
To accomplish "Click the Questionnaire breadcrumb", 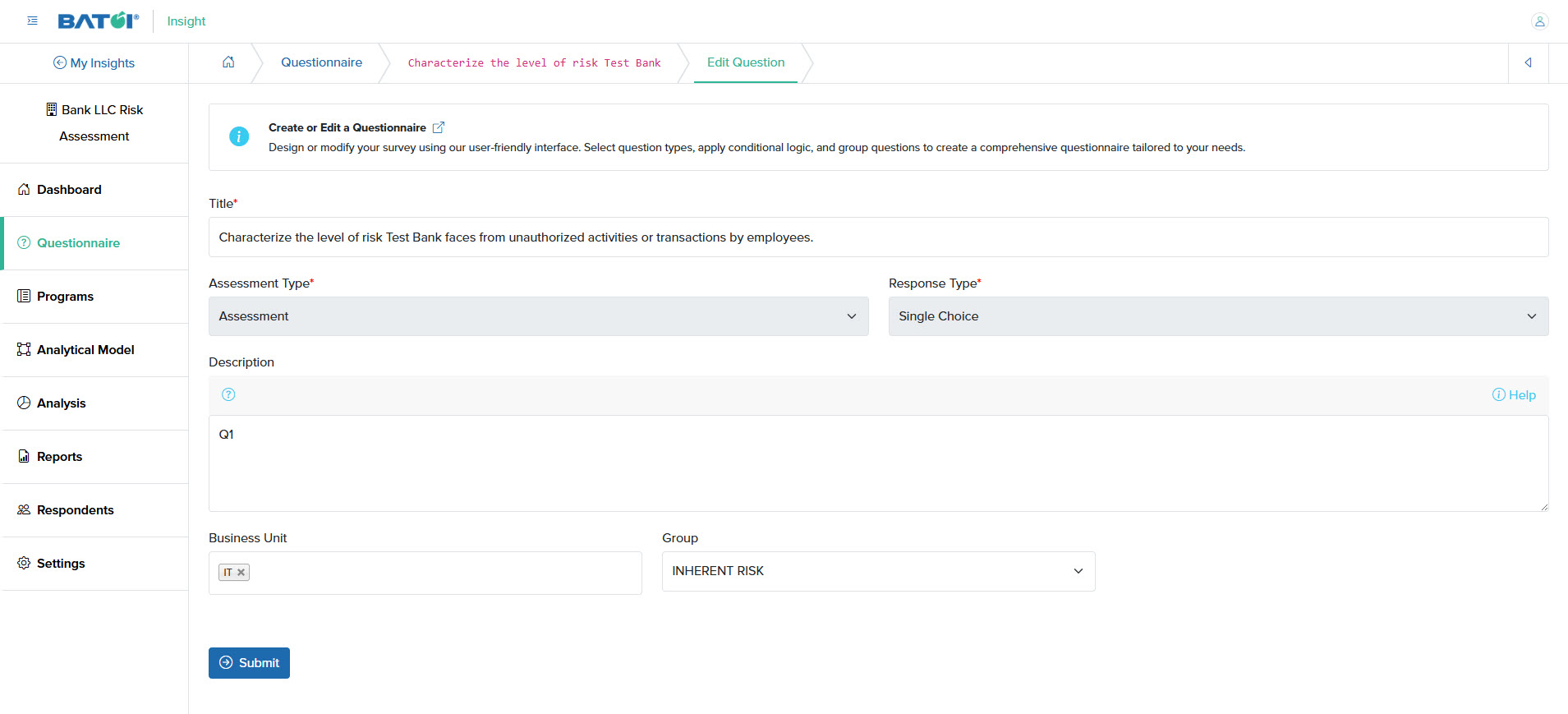I will 321,62.
